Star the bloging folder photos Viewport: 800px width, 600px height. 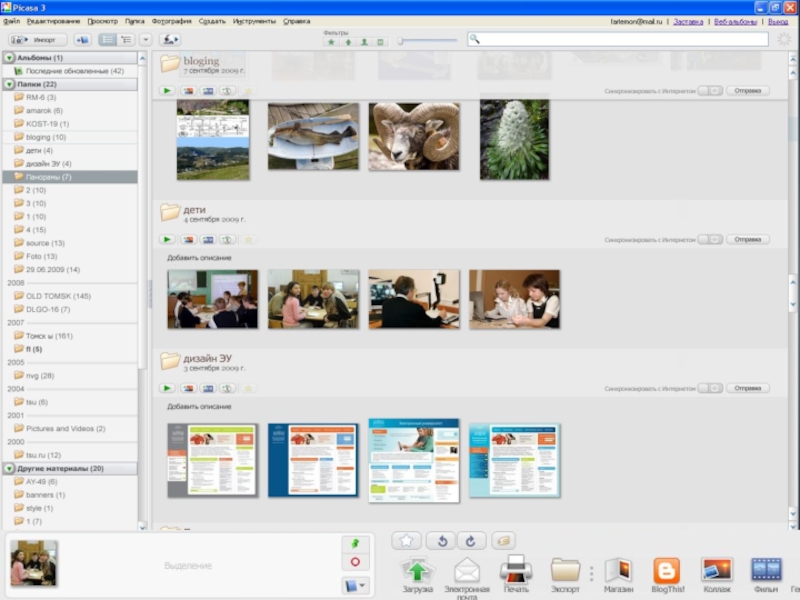click(248, 91)
